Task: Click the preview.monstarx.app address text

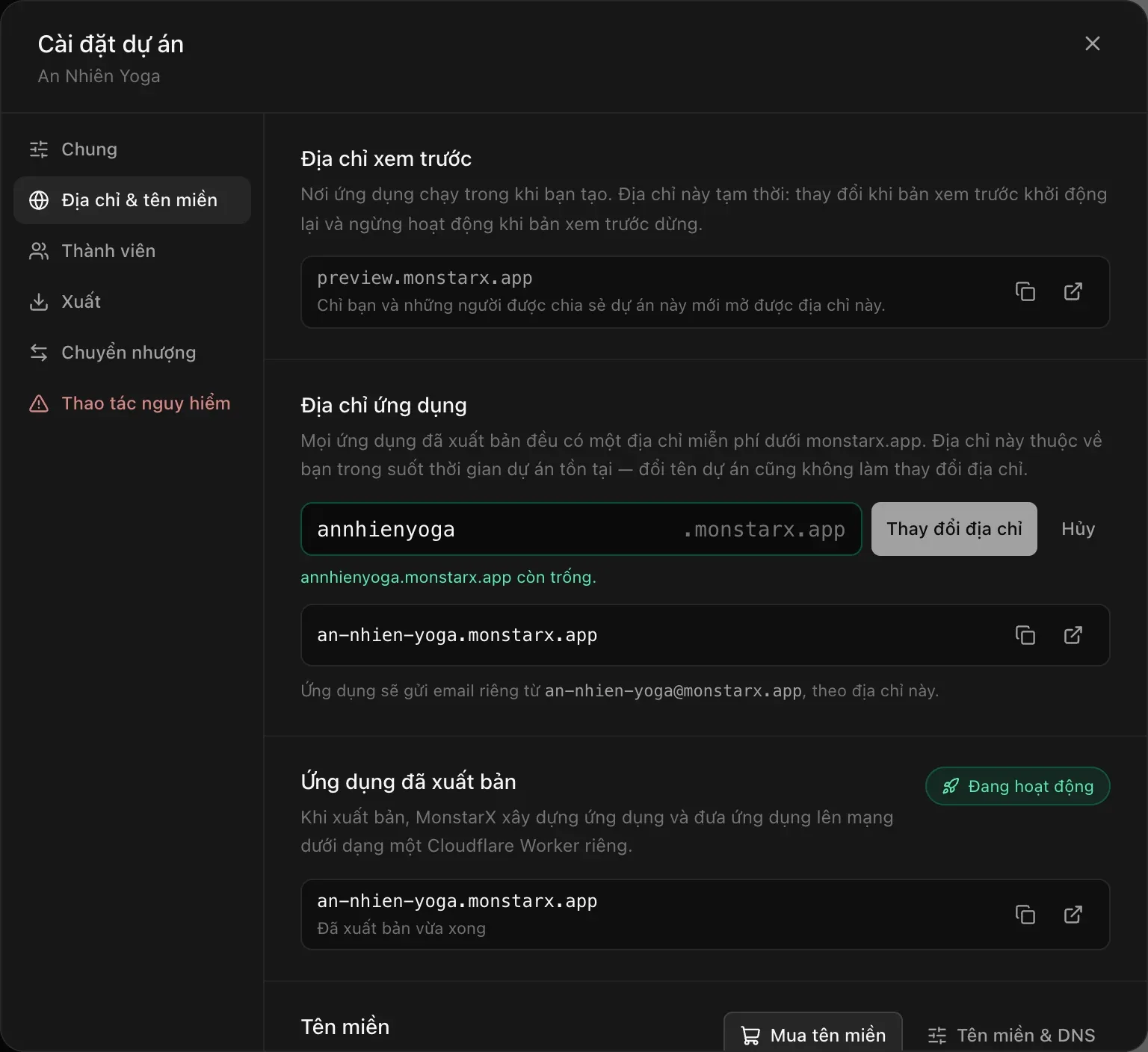Action: pos(425,278)
